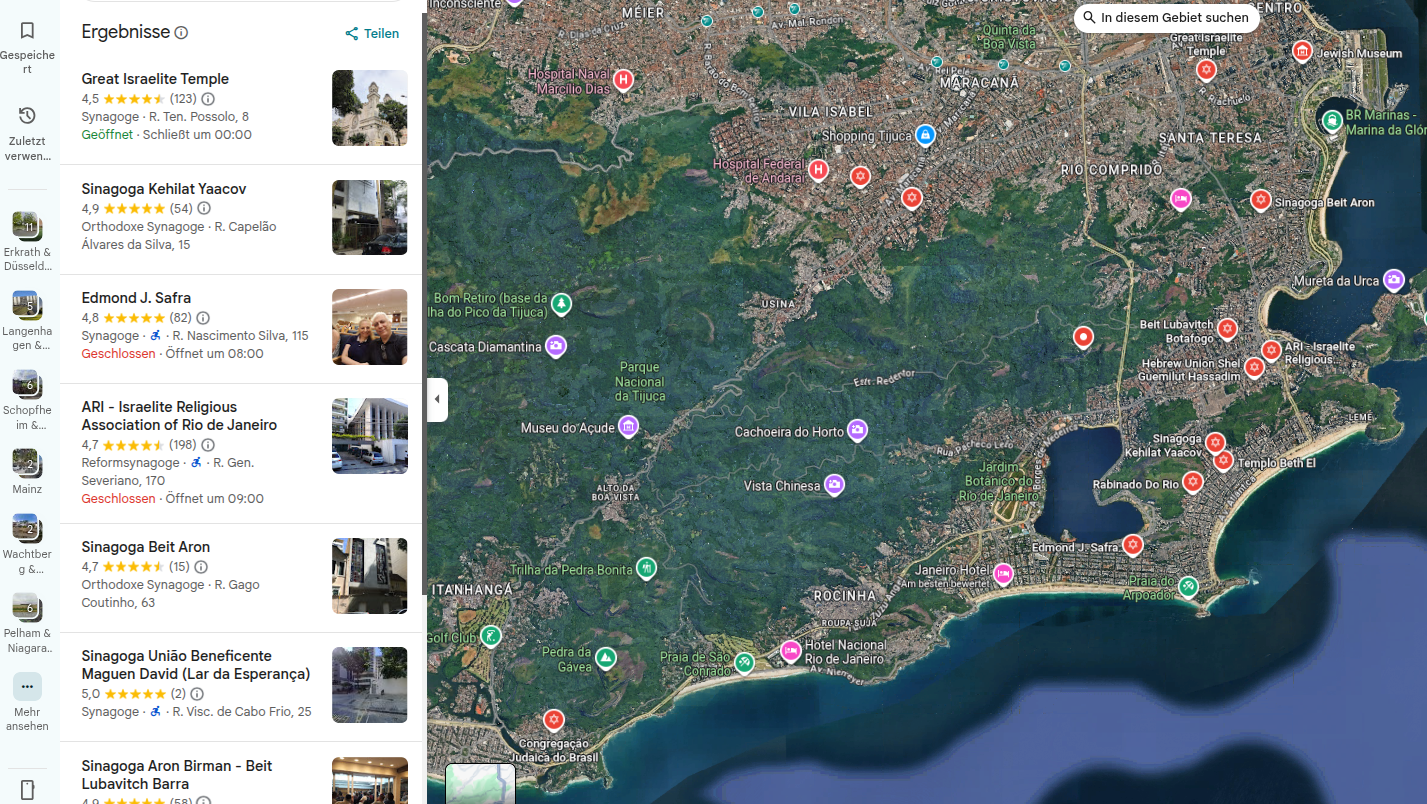Share results with the Teilen button
Screen dimensions: 1427x804
coord(372,34)
